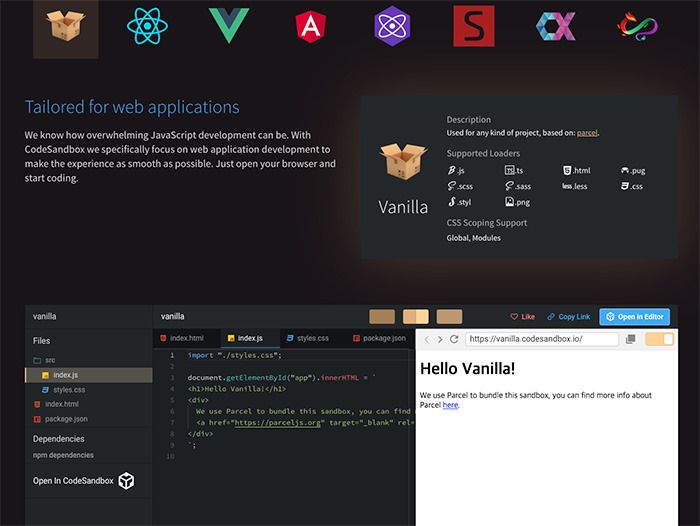Click the browser back arrow
This screenshot has width=700, height=526.
click(426, 339)
